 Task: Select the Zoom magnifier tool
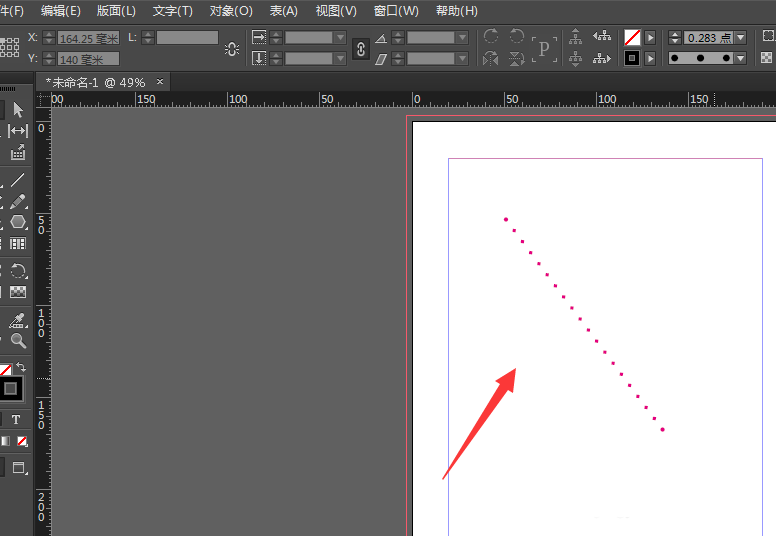18,341
